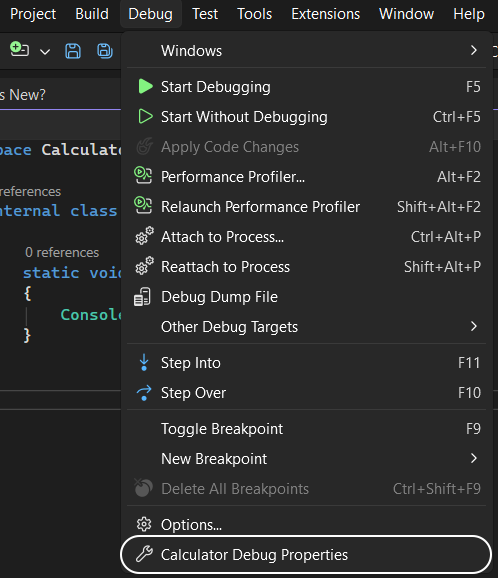Select Attach to Process... entry
The height and width of the screenshot is (578, 498).
pos(306,237)
